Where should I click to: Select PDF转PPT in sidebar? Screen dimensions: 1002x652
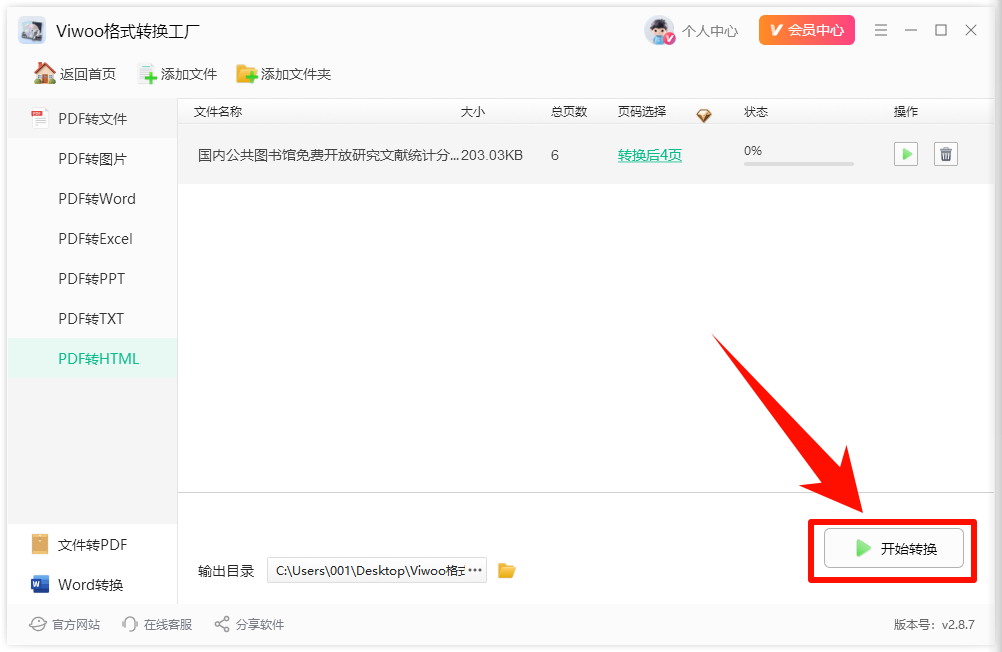92,279
